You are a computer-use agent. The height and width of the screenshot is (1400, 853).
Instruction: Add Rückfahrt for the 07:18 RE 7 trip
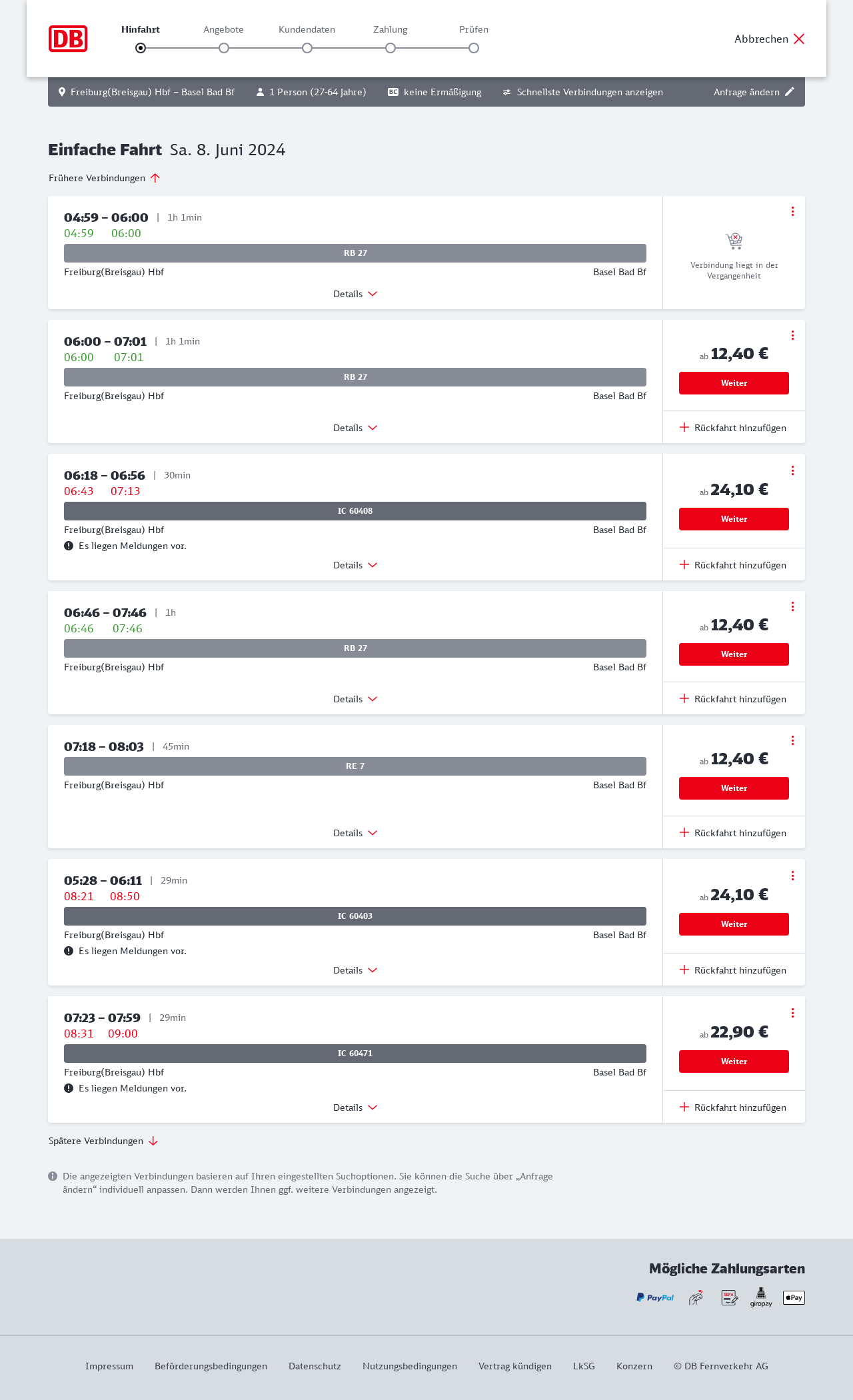[733, 833]
